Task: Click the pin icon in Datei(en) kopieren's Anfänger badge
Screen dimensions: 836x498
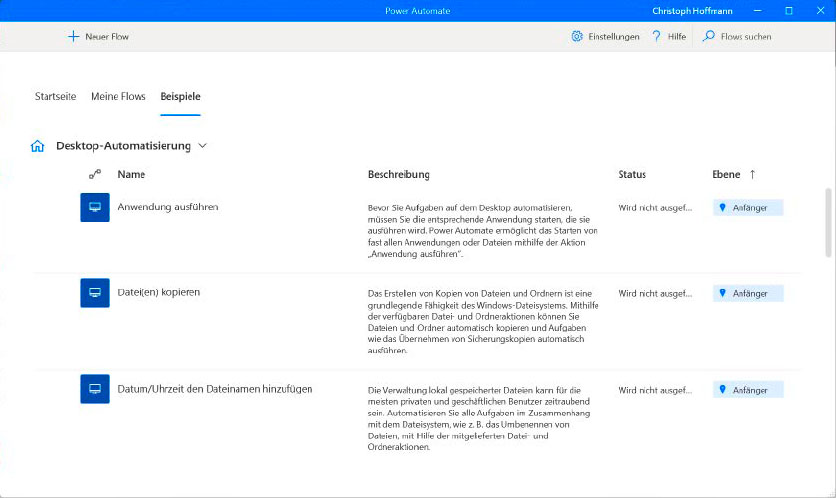Action: tap(722, 293)
